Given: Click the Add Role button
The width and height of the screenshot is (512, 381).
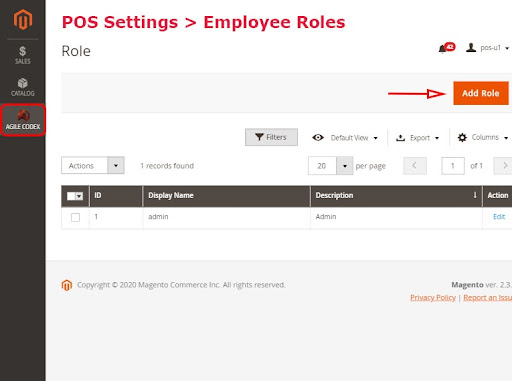Looking at the screenshot, I should click(x=480, y=93).
